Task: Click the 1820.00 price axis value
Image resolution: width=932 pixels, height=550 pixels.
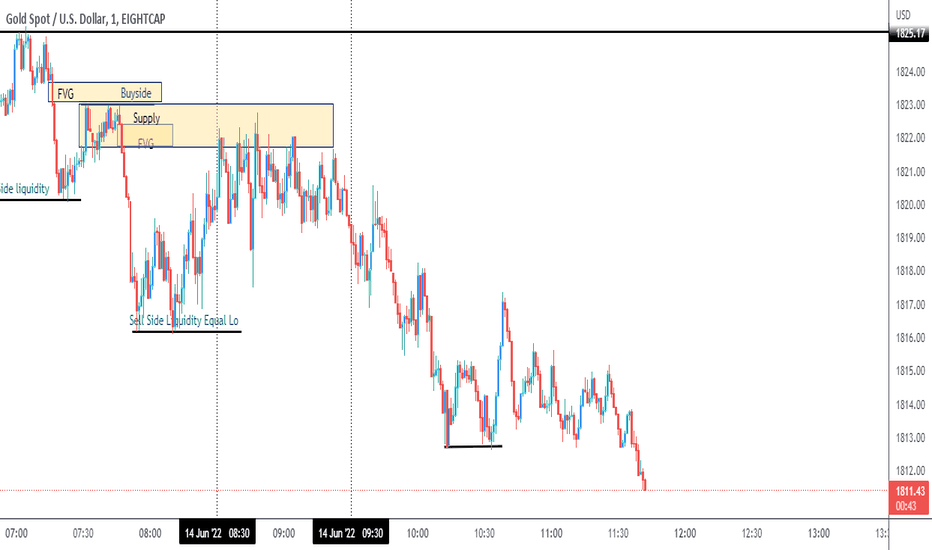Action: point(911,205)
